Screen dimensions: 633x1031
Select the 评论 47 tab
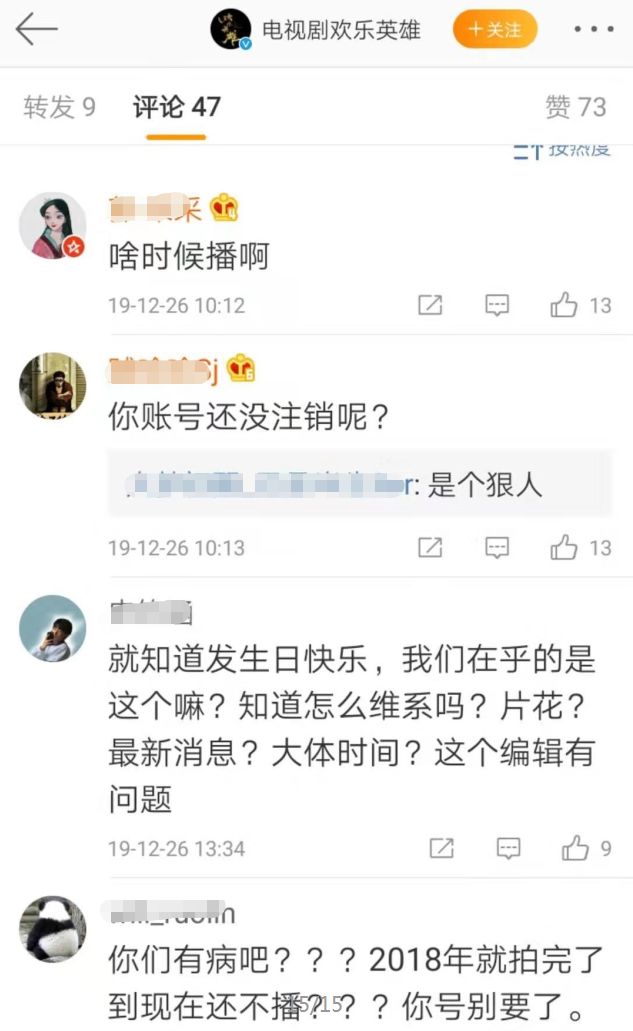pos(177,107)
